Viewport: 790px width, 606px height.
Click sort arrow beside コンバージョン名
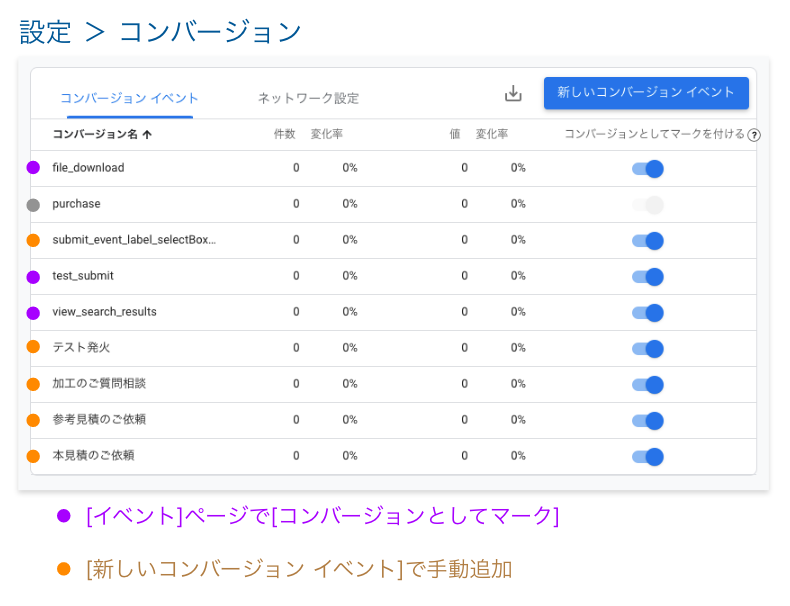[147, 134]
